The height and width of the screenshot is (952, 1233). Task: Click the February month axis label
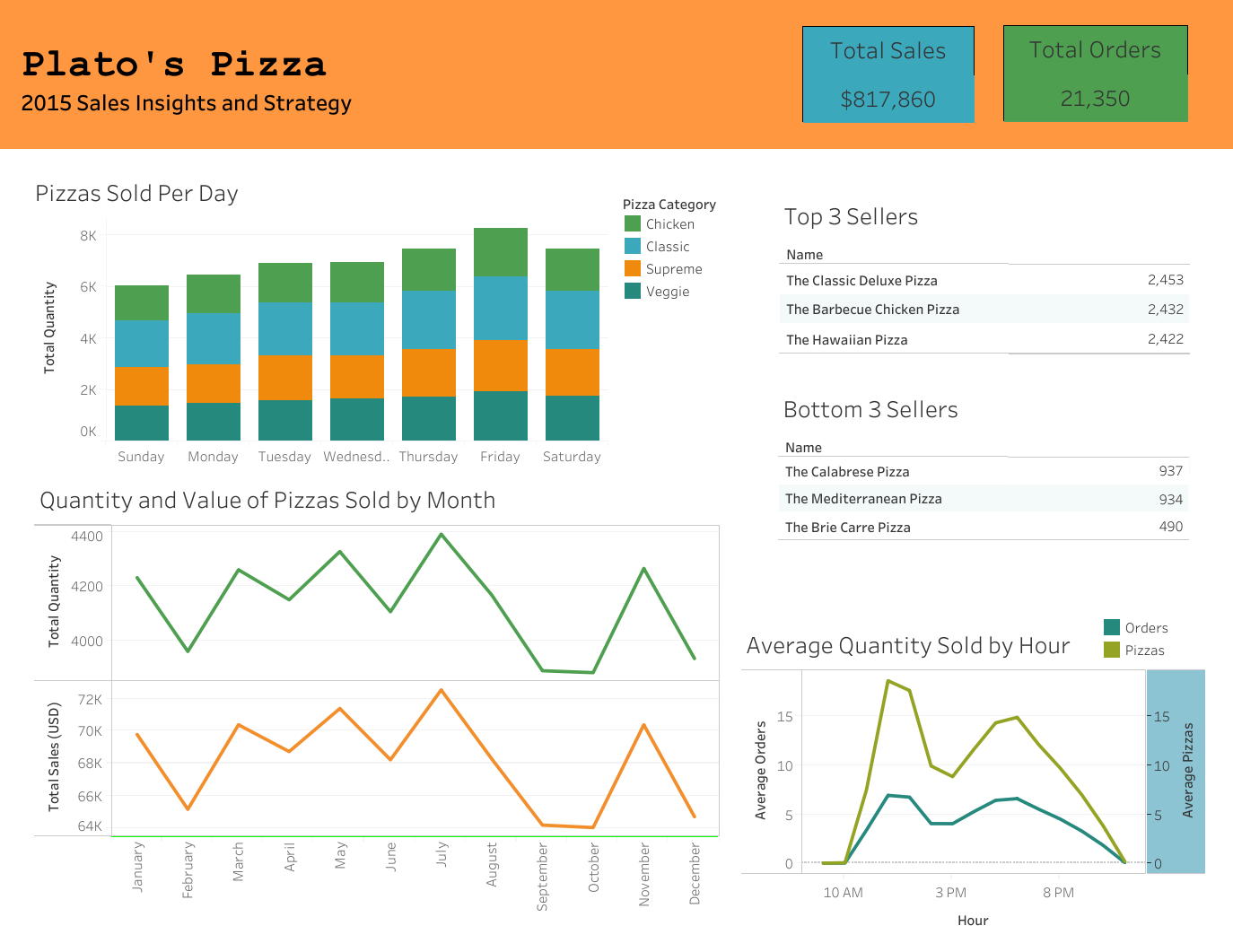188,869
